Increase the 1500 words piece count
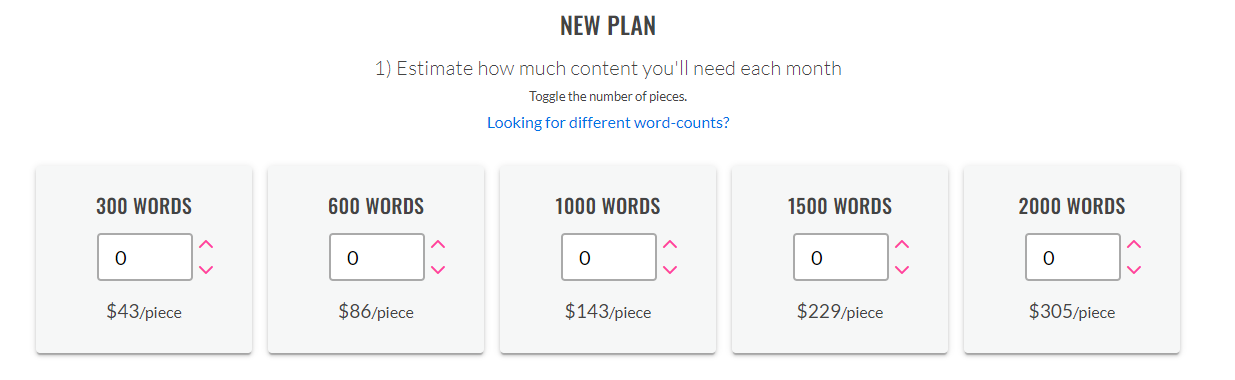 click(902, 244)
